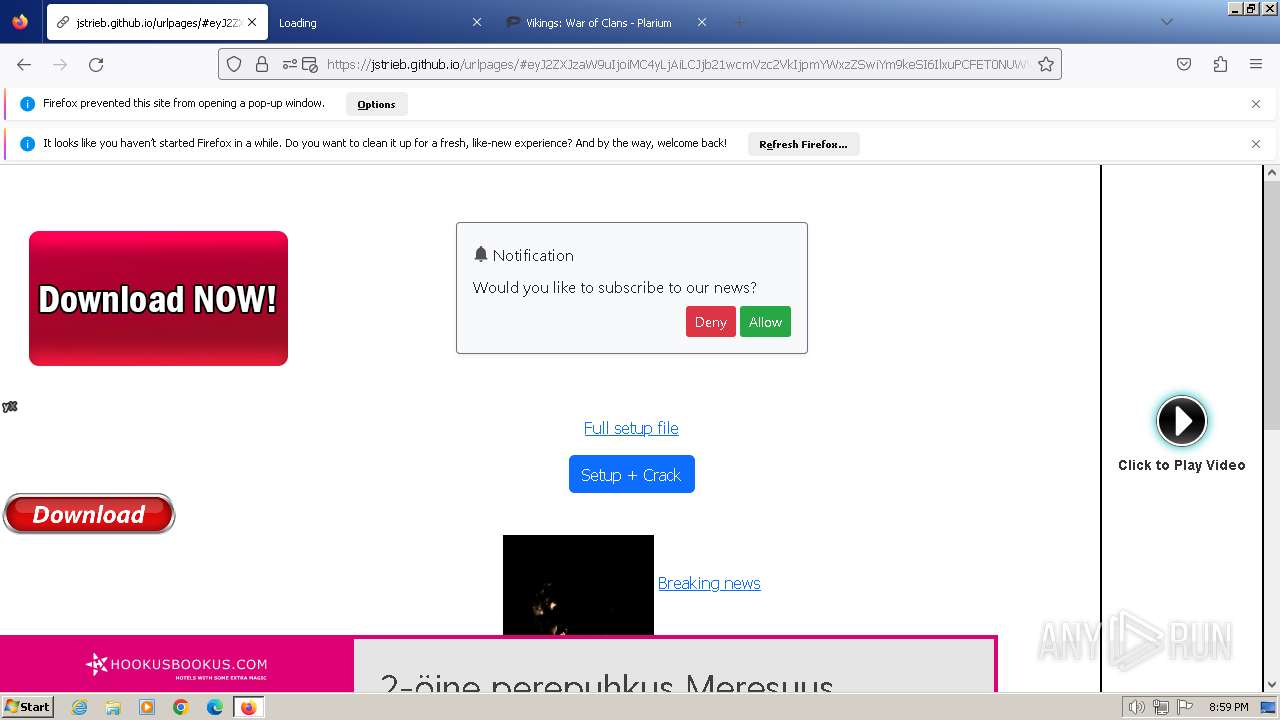Image resolution: width=1280 pixels, height=720 pixels.
Task: Expand the List all tabs dropdown
Action: point(1166,22)
